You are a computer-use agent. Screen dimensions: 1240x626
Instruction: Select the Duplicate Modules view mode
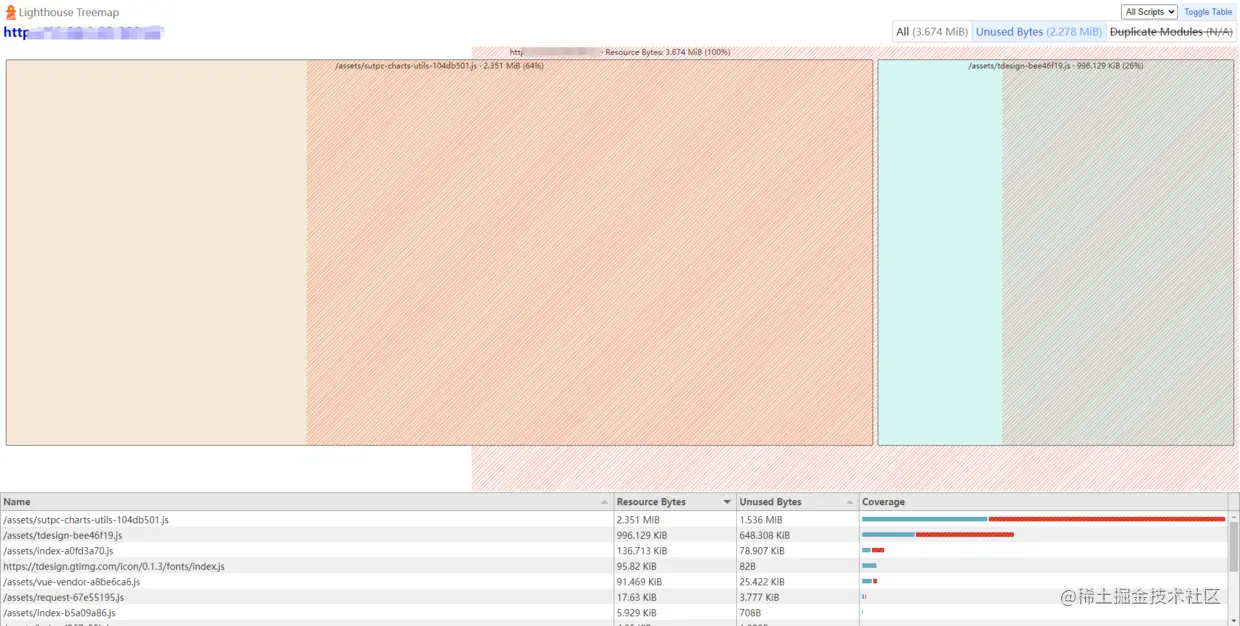click(x=1171, y=32)
